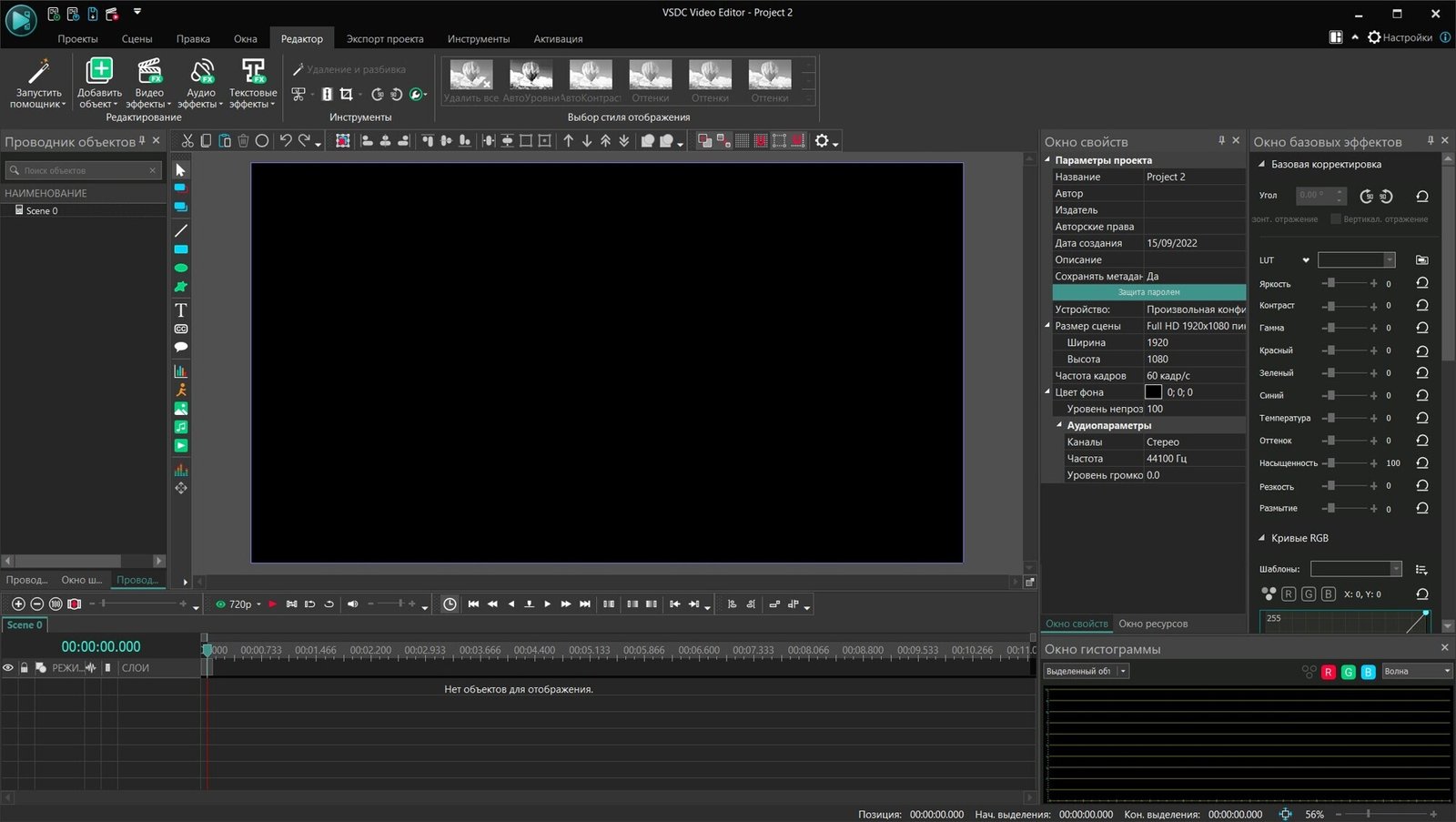Screen dimensions: 1456x822
Task: Collapse the Кривые RGB section
Action: point(1261,538)
